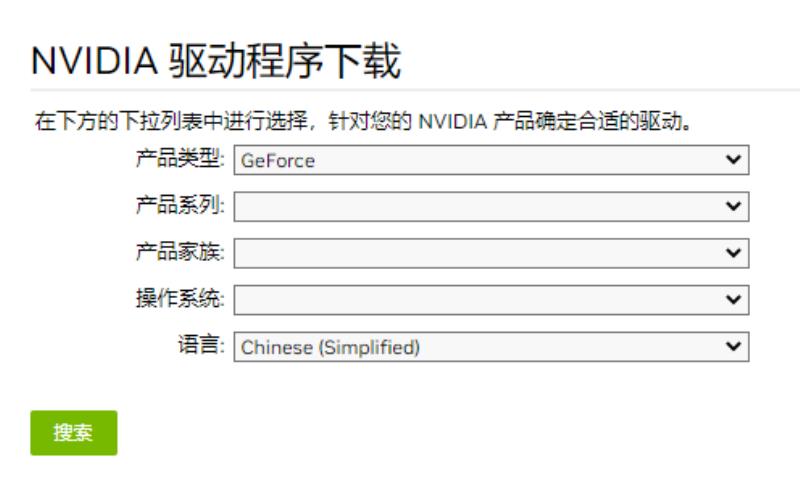This screenshot has height=480, width=800.
Task: Click the 产品家族 field label
Action: point(180,251)
